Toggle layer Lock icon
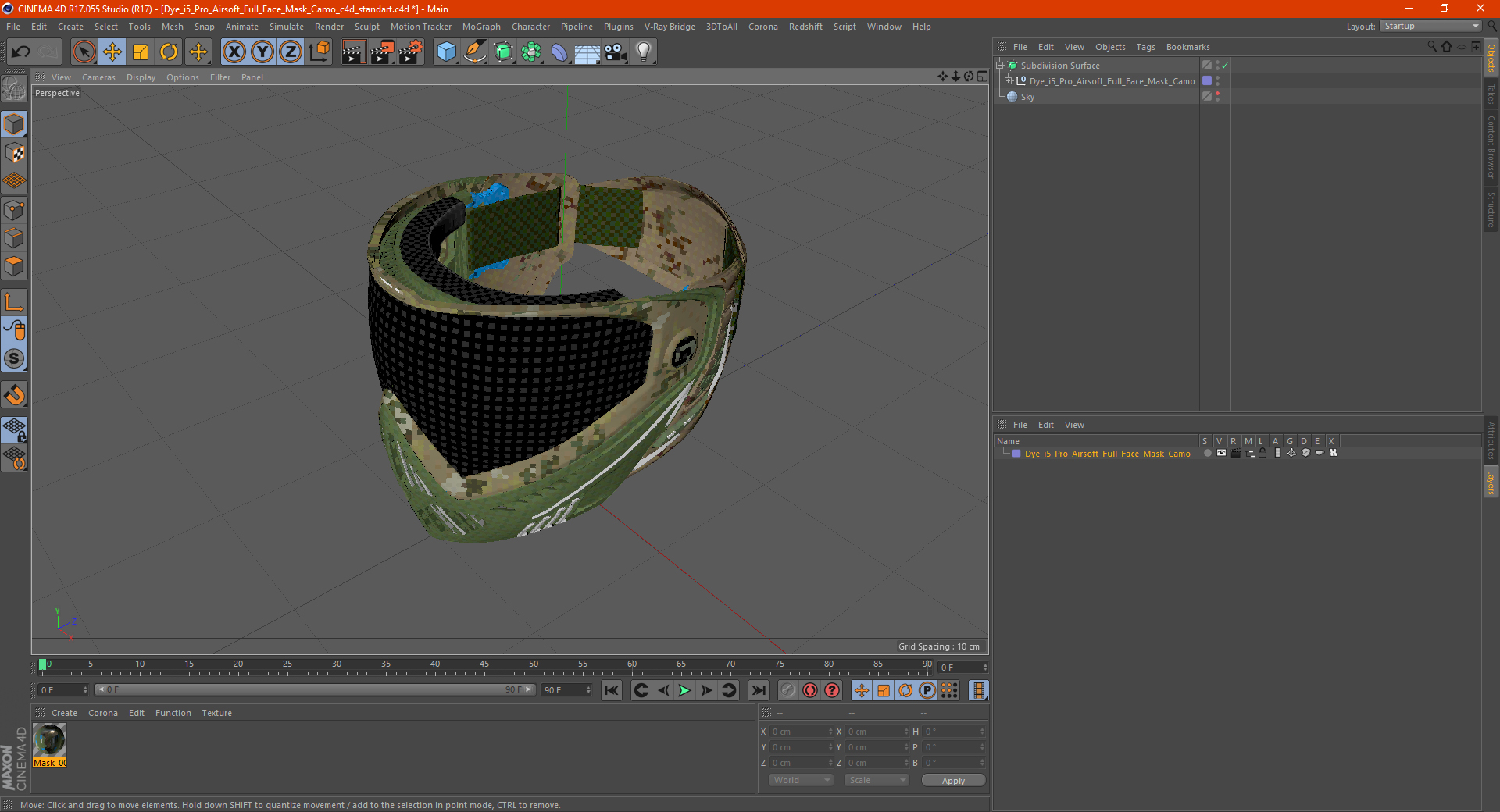Screen dimensions: 1500x812 (1262, 454)
